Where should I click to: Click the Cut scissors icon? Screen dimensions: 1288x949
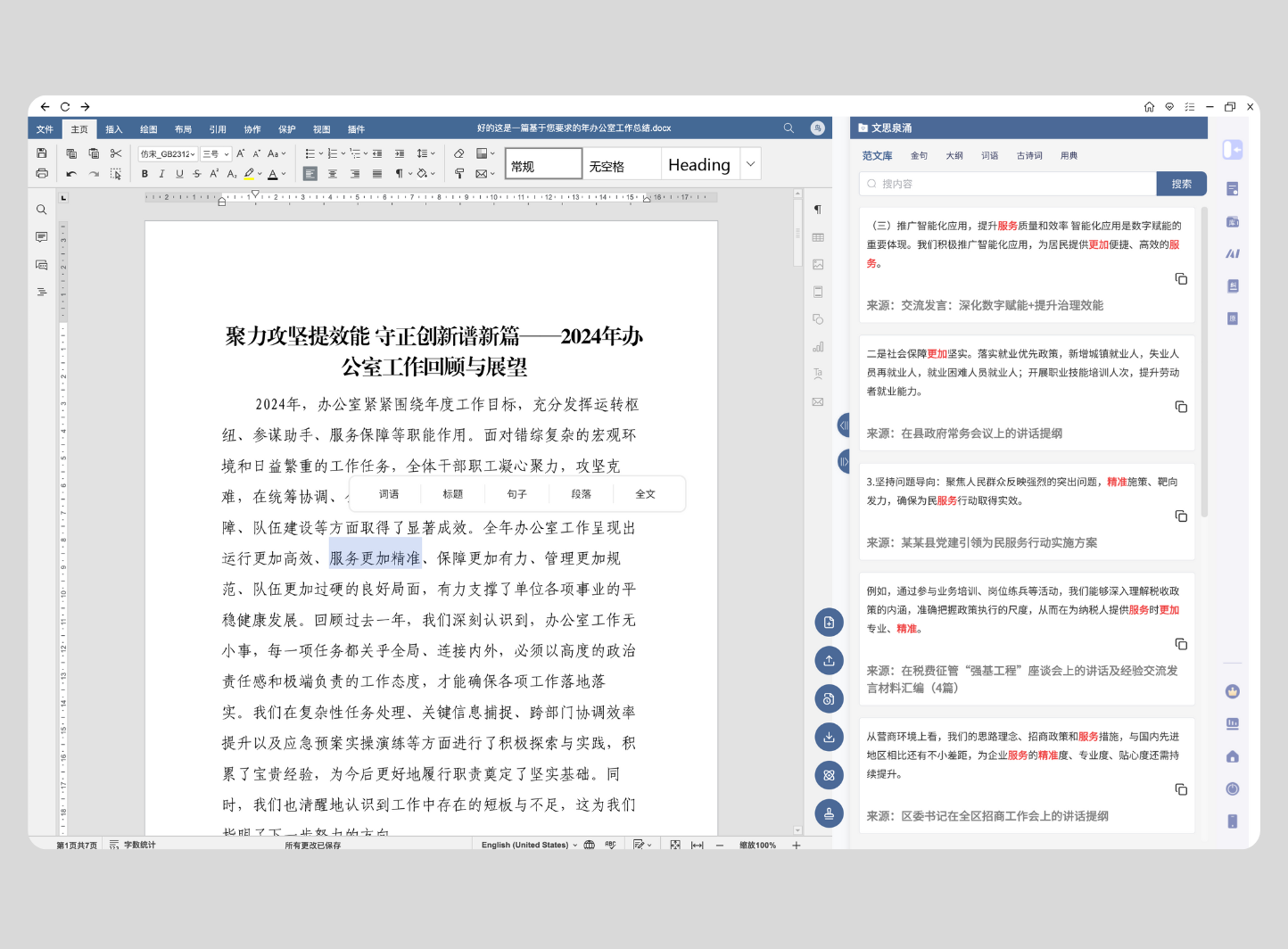point(116,153)
